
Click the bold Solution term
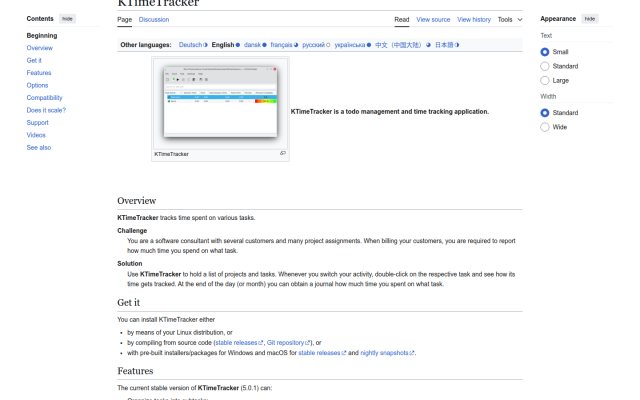pos(129,264)
